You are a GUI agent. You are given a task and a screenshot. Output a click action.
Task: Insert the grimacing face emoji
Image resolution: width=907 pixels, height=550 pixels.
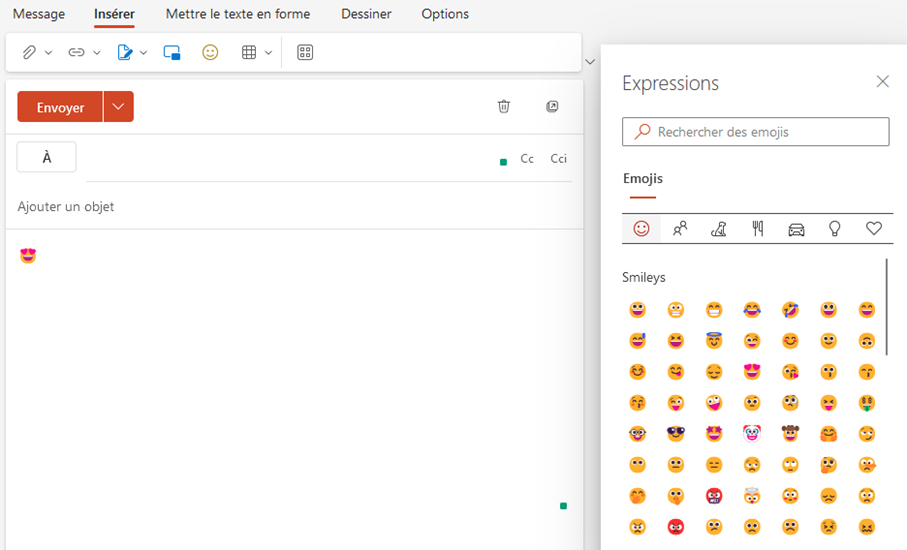[676, 310]
